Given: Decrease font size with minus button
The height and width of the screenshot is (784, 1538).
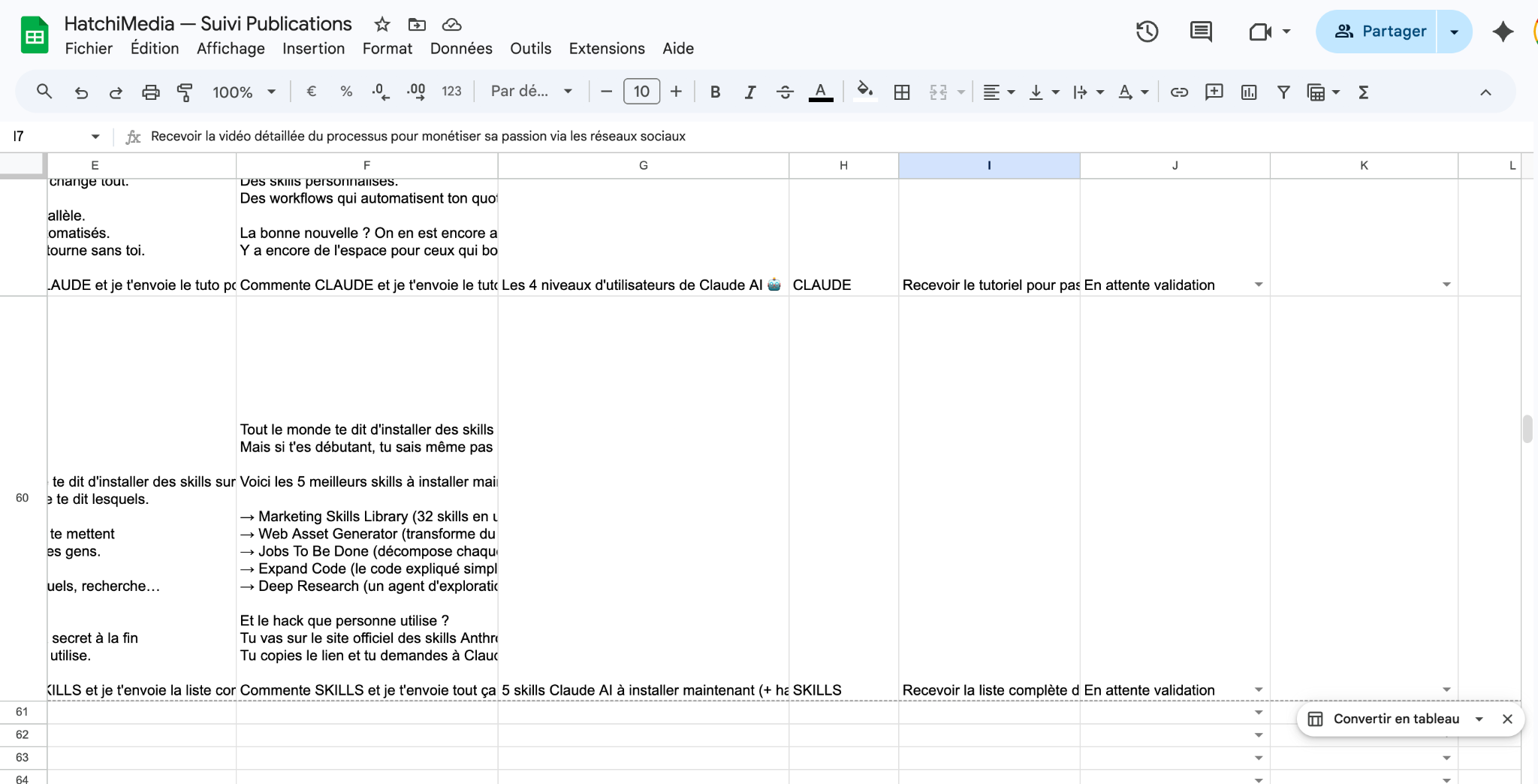Looking at the screenshot, I should [x=607, y=92].
